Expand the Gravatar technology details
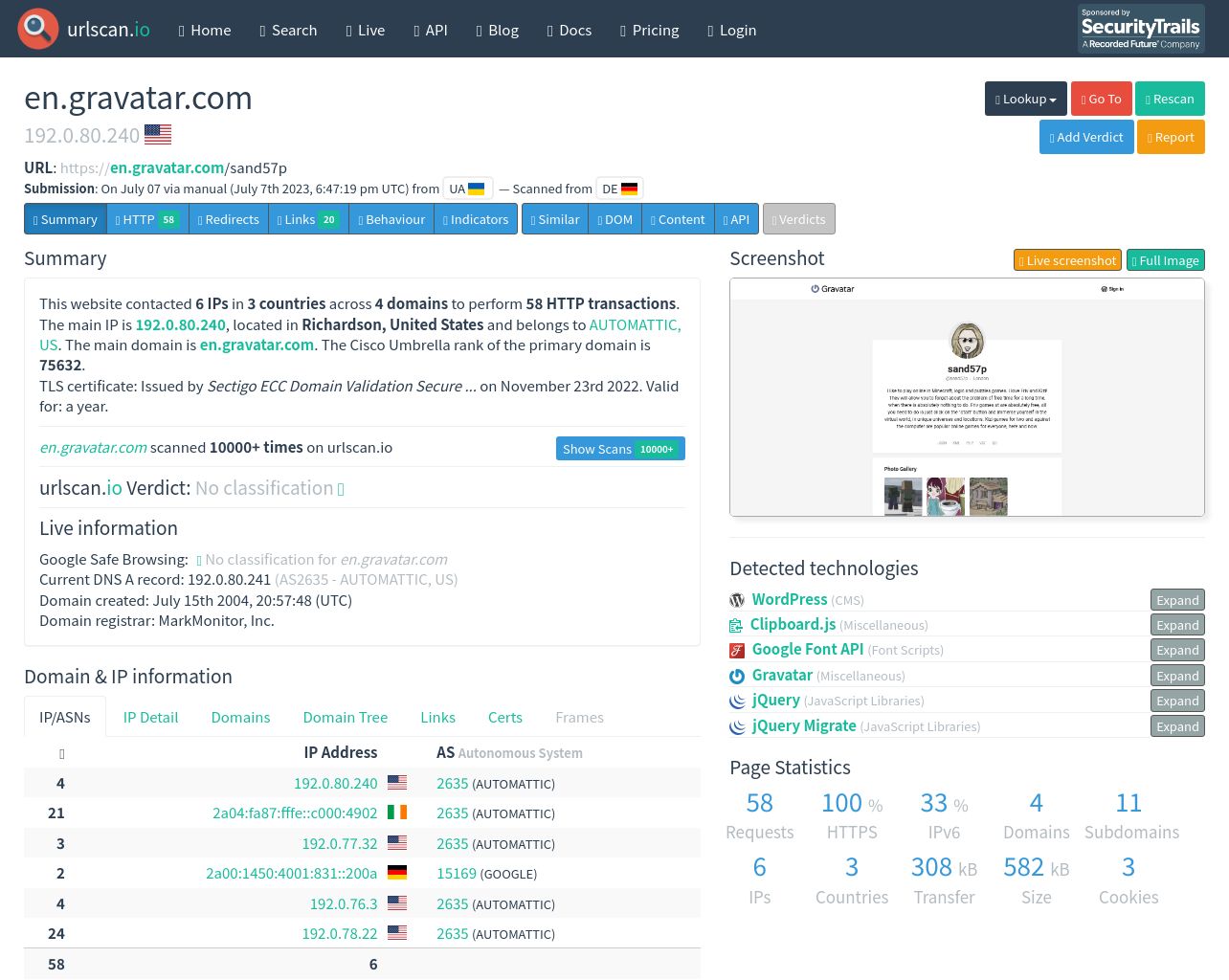 (1177, 676)
